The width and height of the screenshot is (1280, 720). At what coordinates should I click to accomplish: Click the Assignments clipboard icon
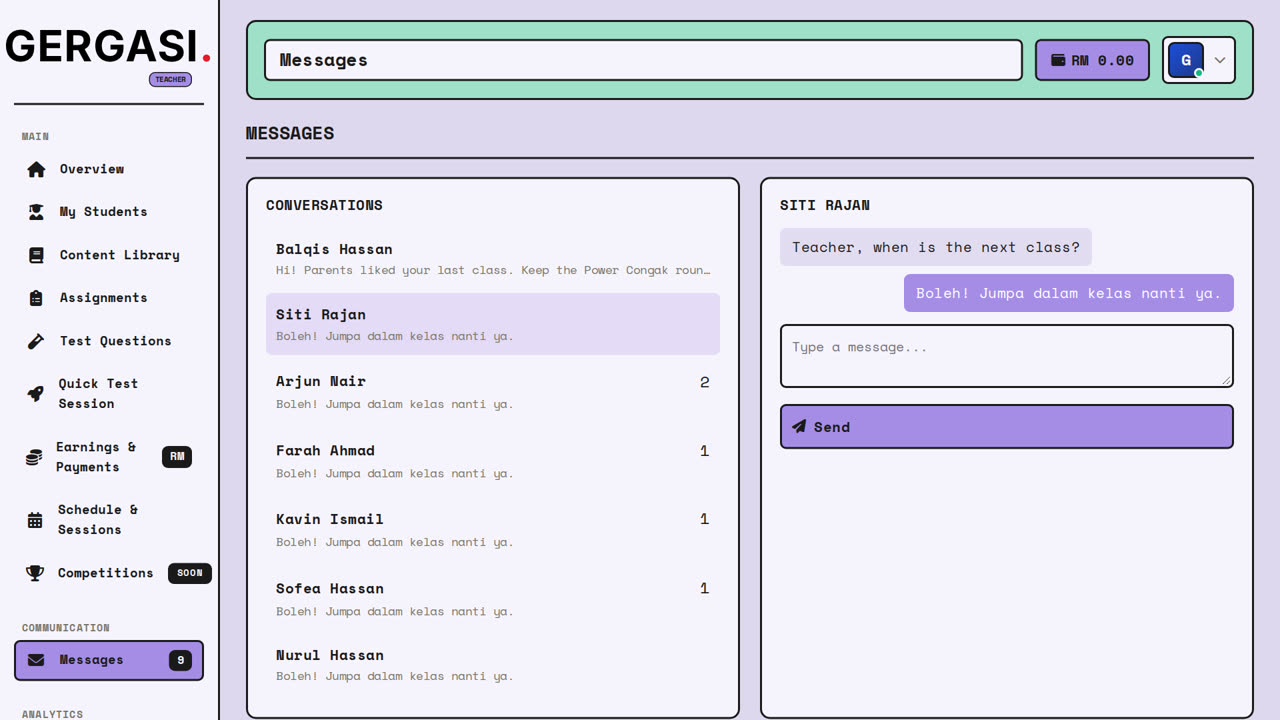click(x=36, y=298)
